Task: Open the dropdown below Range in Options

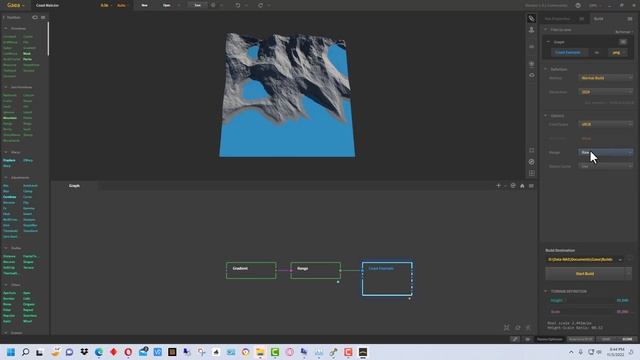Action: 606,166
